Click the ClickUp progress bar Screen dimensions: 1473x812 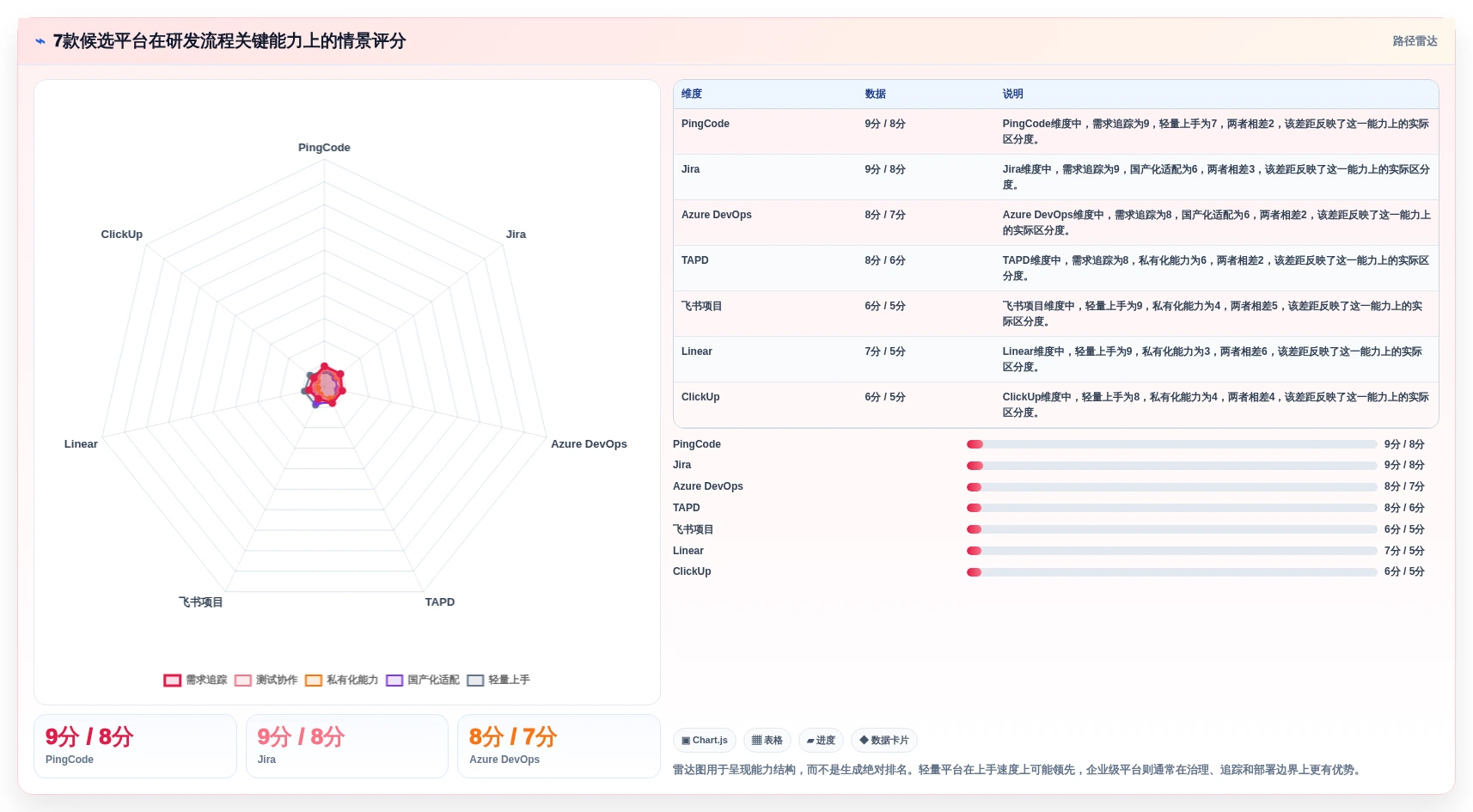1171,571
